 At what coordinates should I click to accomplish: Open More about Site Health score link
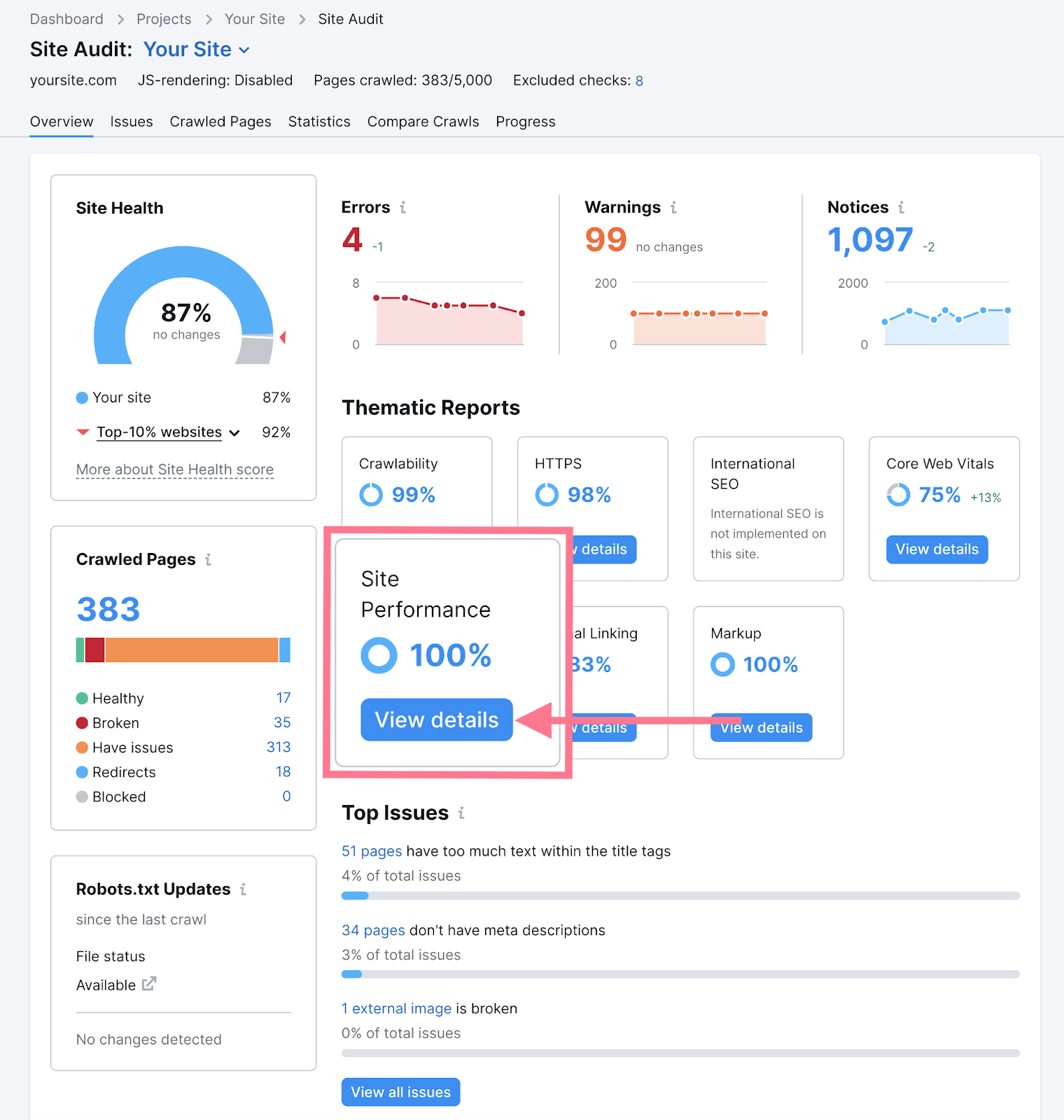tap(175, 470)
